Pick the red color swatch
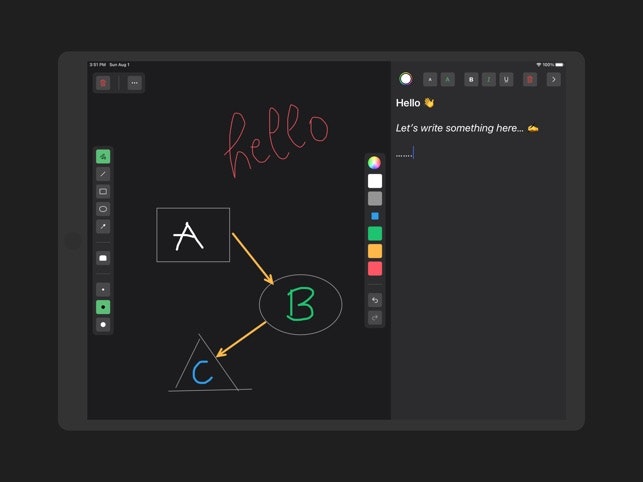643x482 pixels. [x=375, y=269]
